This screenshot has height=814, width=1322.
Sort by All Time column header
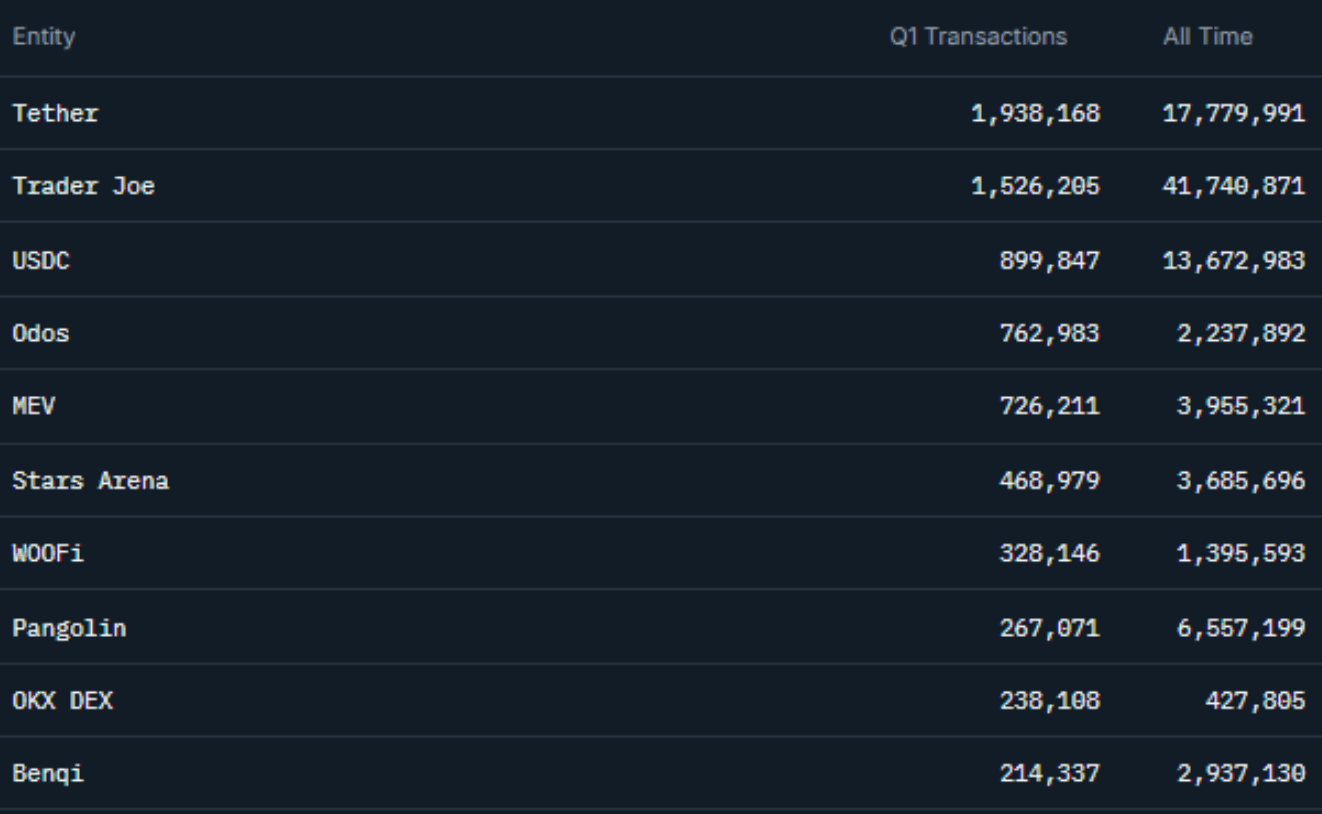click(1207, 38)
